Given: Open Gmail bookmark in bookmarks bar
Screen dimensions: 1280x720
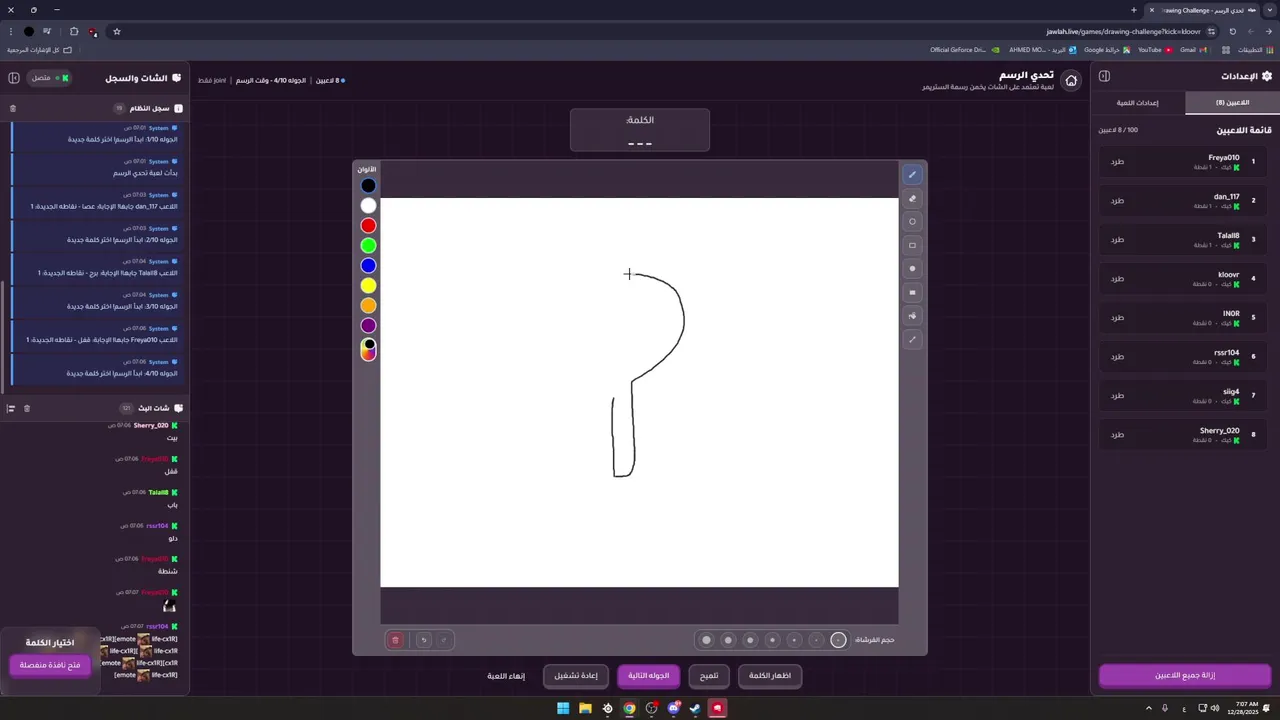Looking at the screenshot, I should point(1192,49).
